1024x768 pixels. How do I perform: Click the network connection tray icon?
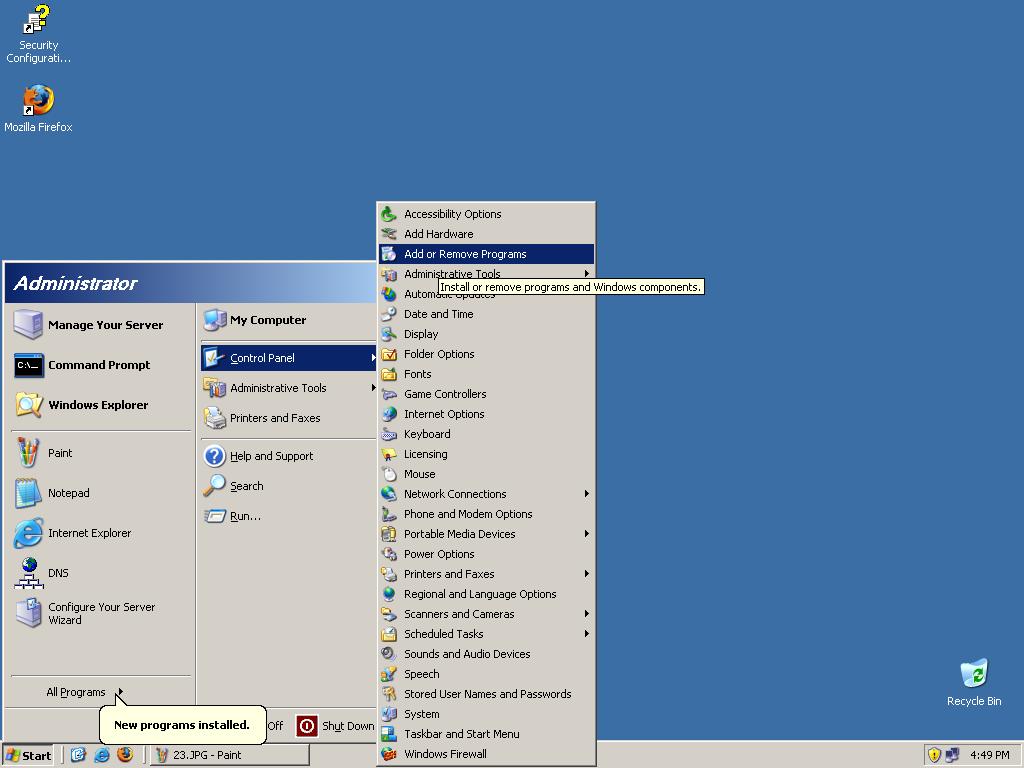coord(952,755)
